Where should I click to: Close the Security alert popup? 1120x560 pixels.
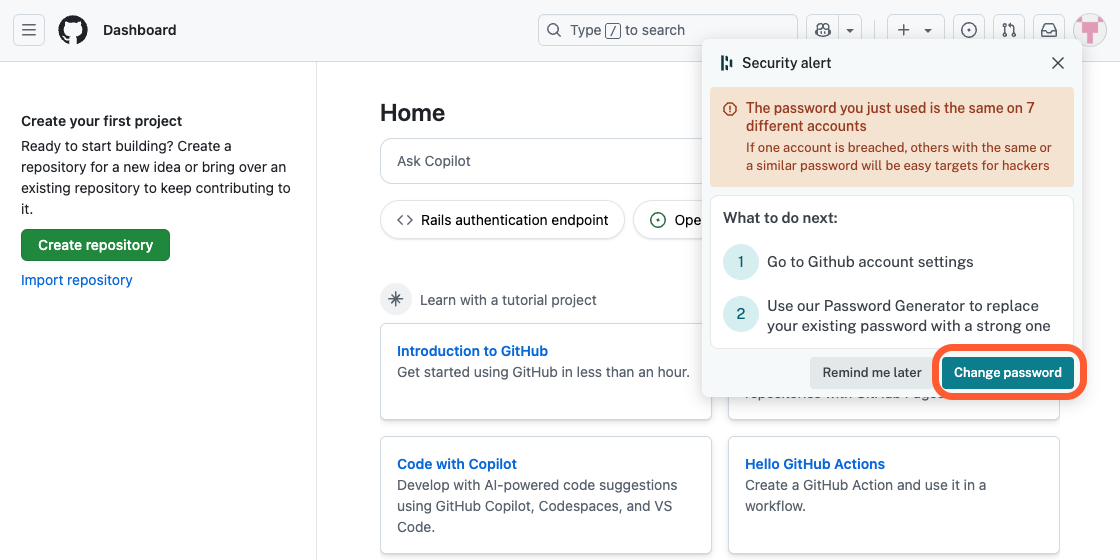coord(1058,63)
